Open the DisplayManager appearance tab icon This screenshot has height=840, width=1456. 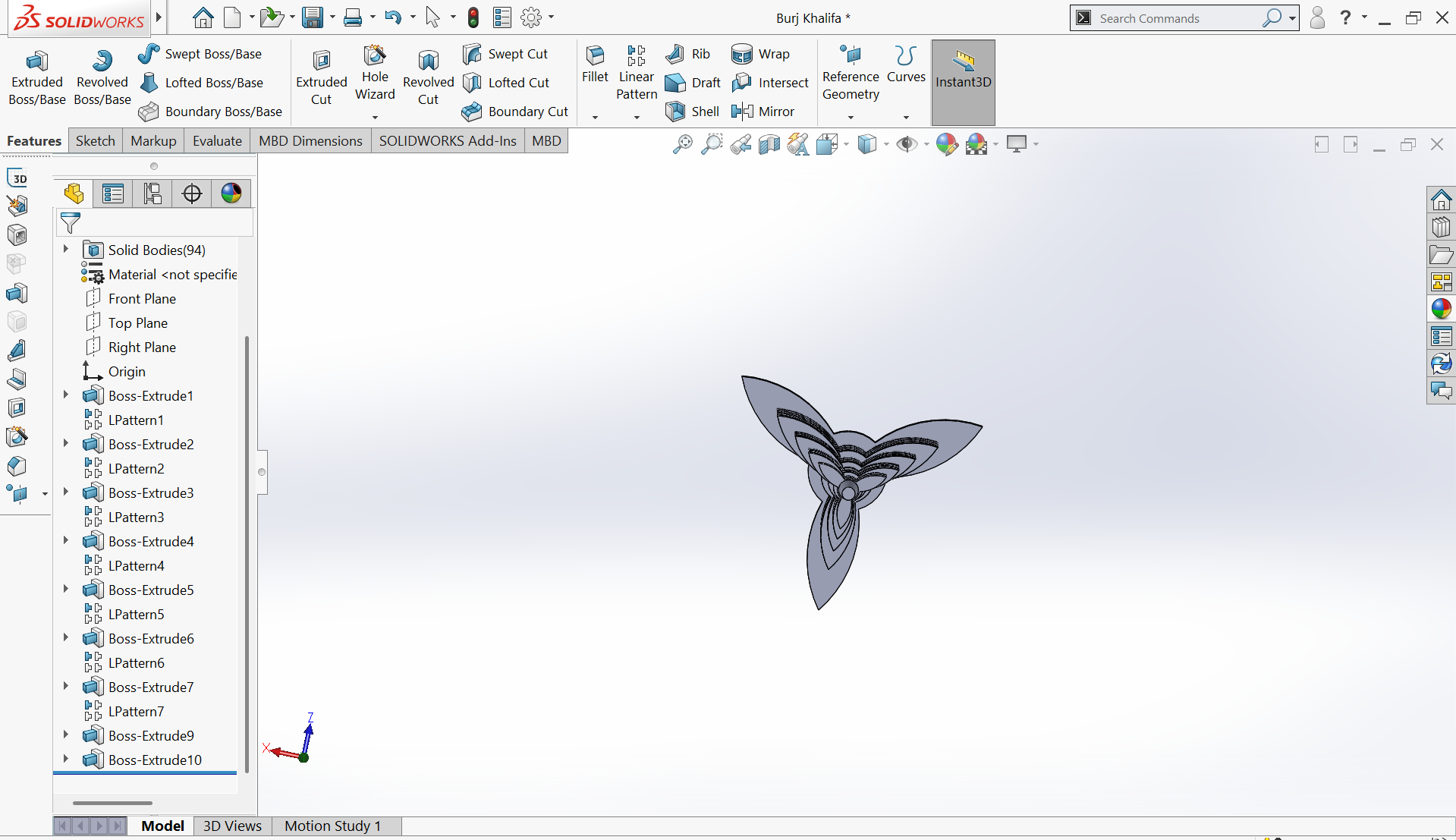point(231,193)
